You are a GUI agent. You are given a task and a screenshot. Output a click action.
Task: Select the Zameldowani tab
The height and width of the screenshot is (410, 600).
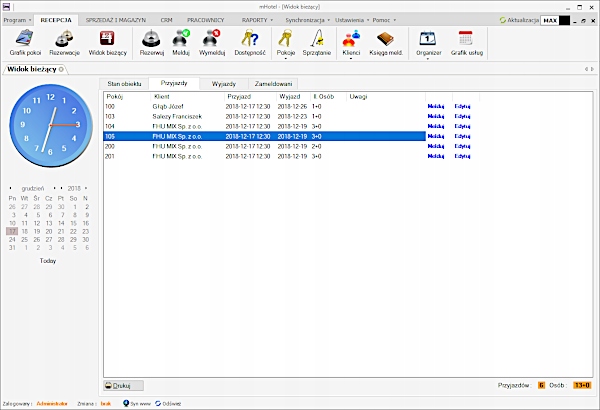click(x=280, y=84)
